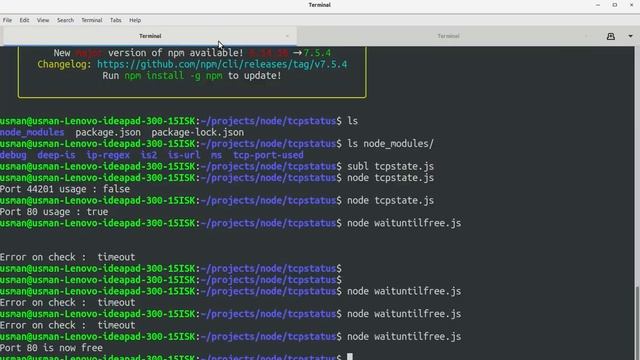Click the 'subl tcpstate.js' command
This screenshot has height=360, width=640.
[390, 167]
